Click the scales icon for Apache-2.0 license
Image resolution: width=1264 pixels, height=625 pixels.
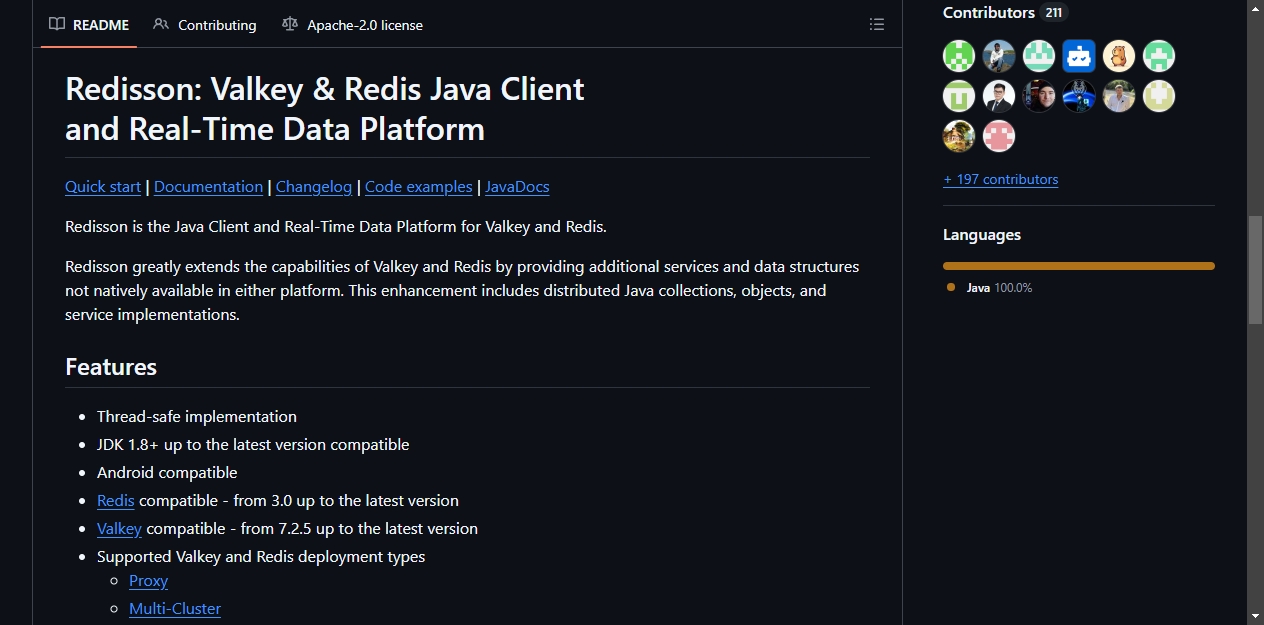290,25
